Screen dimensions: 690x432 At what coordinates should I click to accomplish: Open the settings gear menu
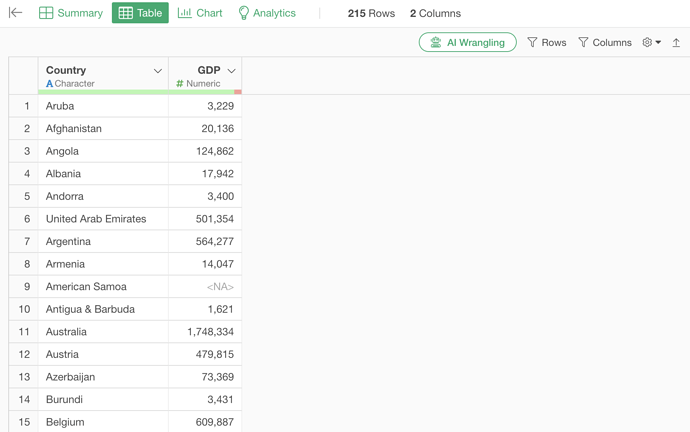(x=651, y=43)
